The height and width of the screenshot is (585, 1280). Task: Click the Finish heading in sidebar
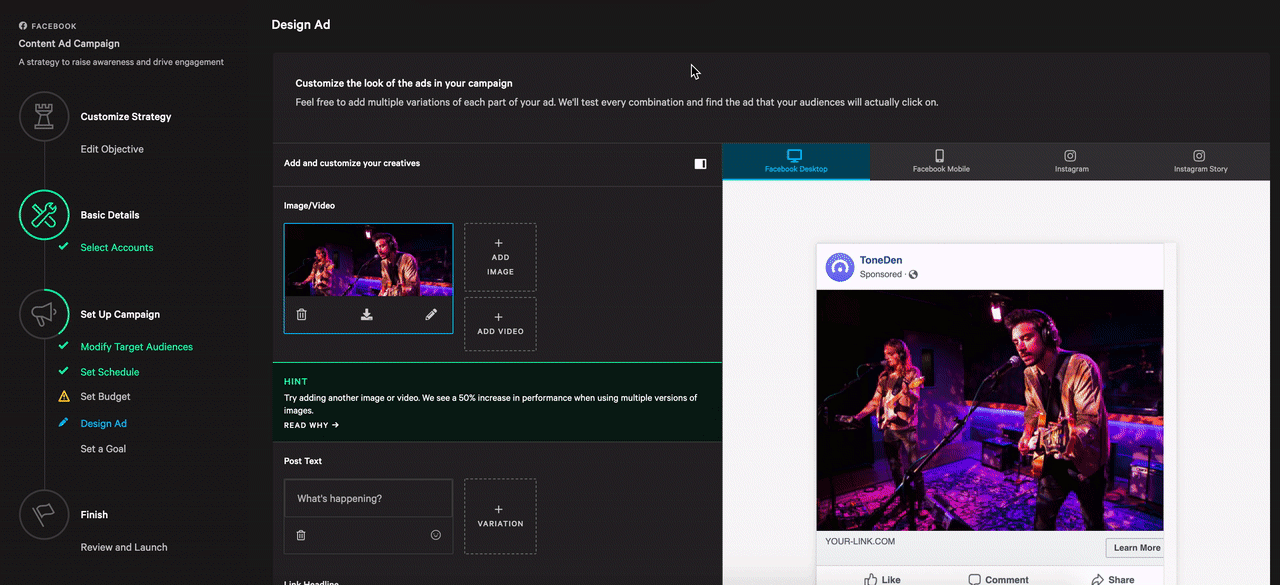coord(94,515)
